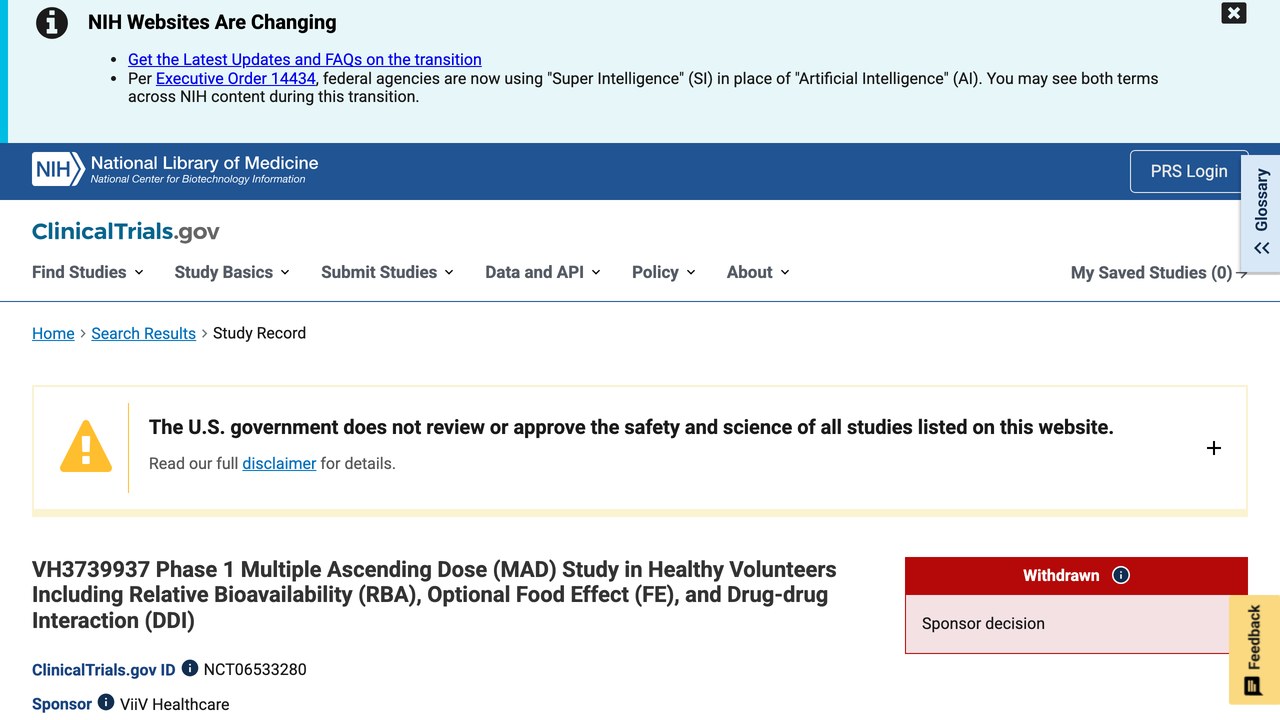Expand the Submit Studies menu

point(387,272)
